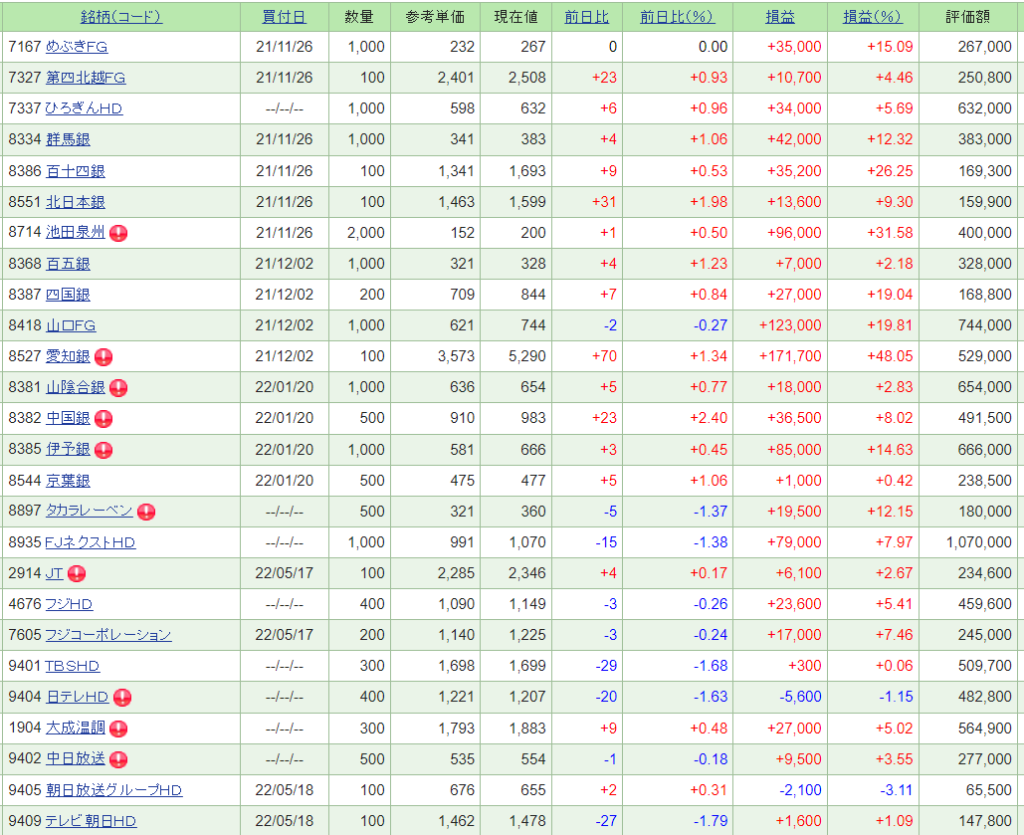This screenshot has height=835, width=1024.
Task: Open 京葉銀 stock link
Action: [68, 481]
